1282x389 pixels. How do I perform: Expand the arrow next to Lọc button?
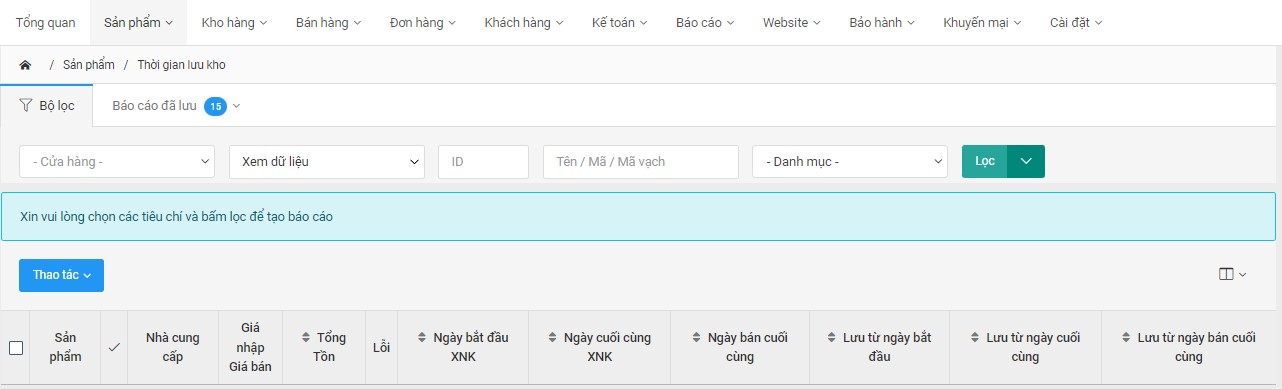(x=1026, y=161)
